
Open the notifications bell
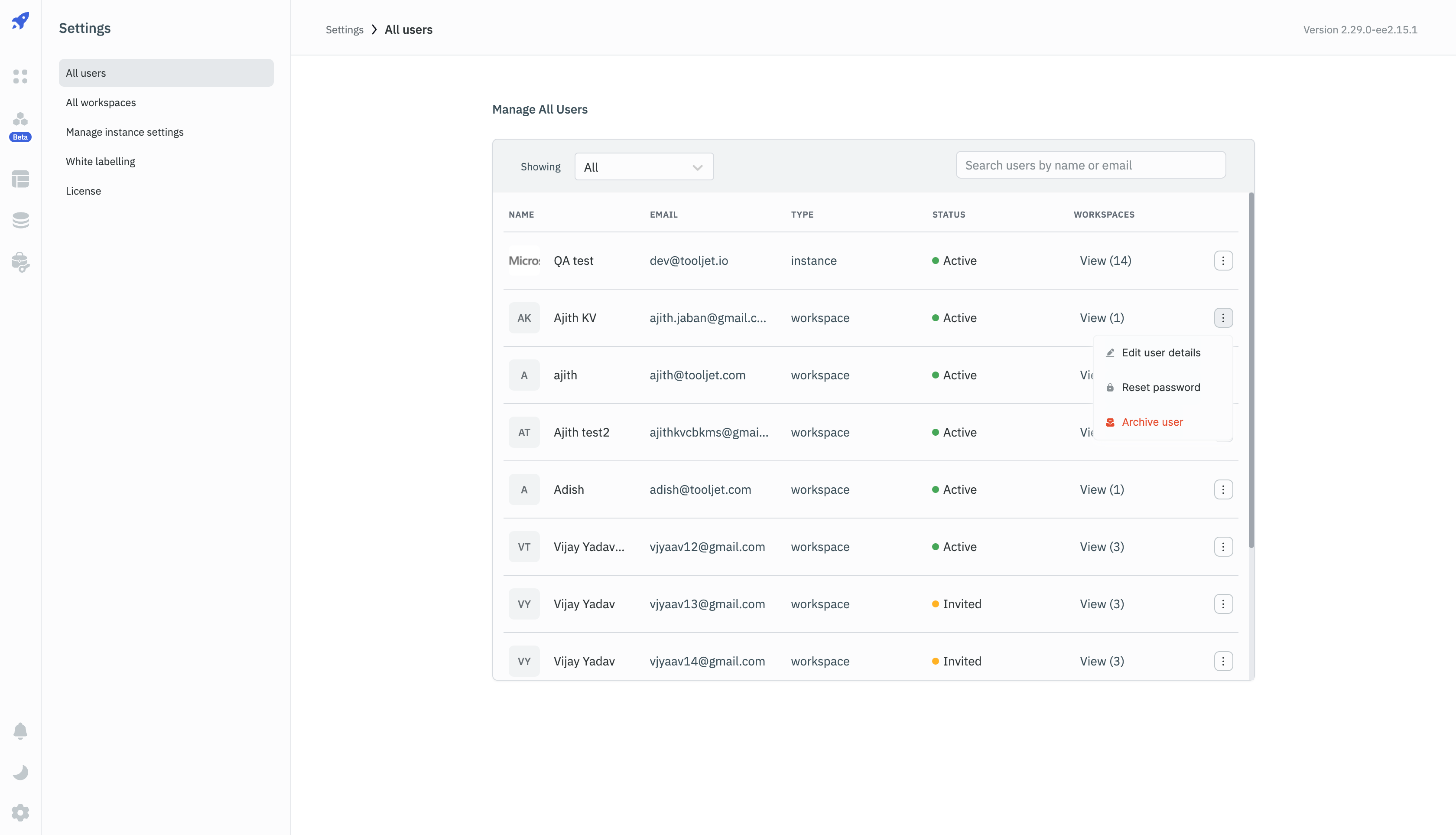(x=20, y=731)
